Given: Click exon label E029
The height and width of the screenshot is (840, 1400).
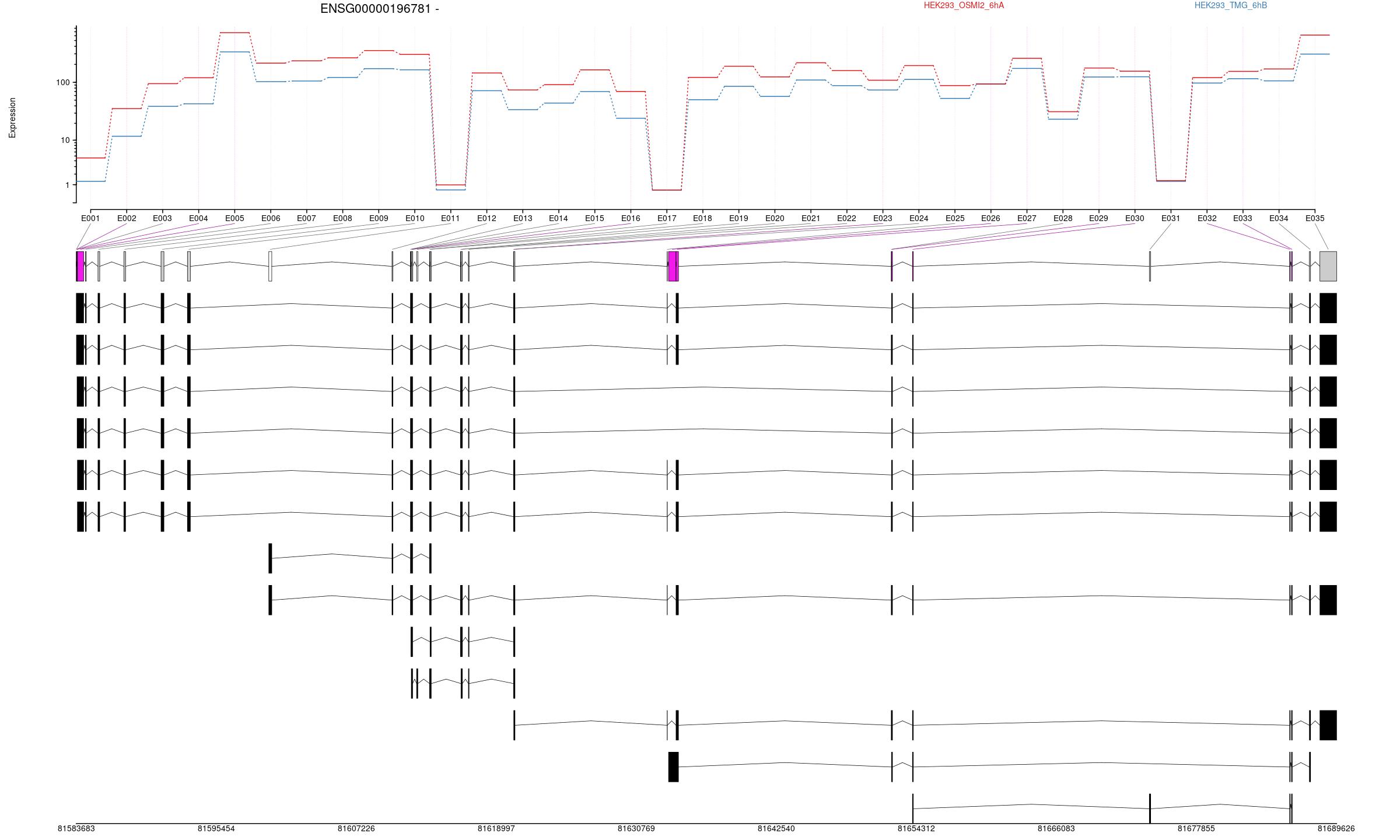Looking at the screenshot, I should coord(1098,219).
